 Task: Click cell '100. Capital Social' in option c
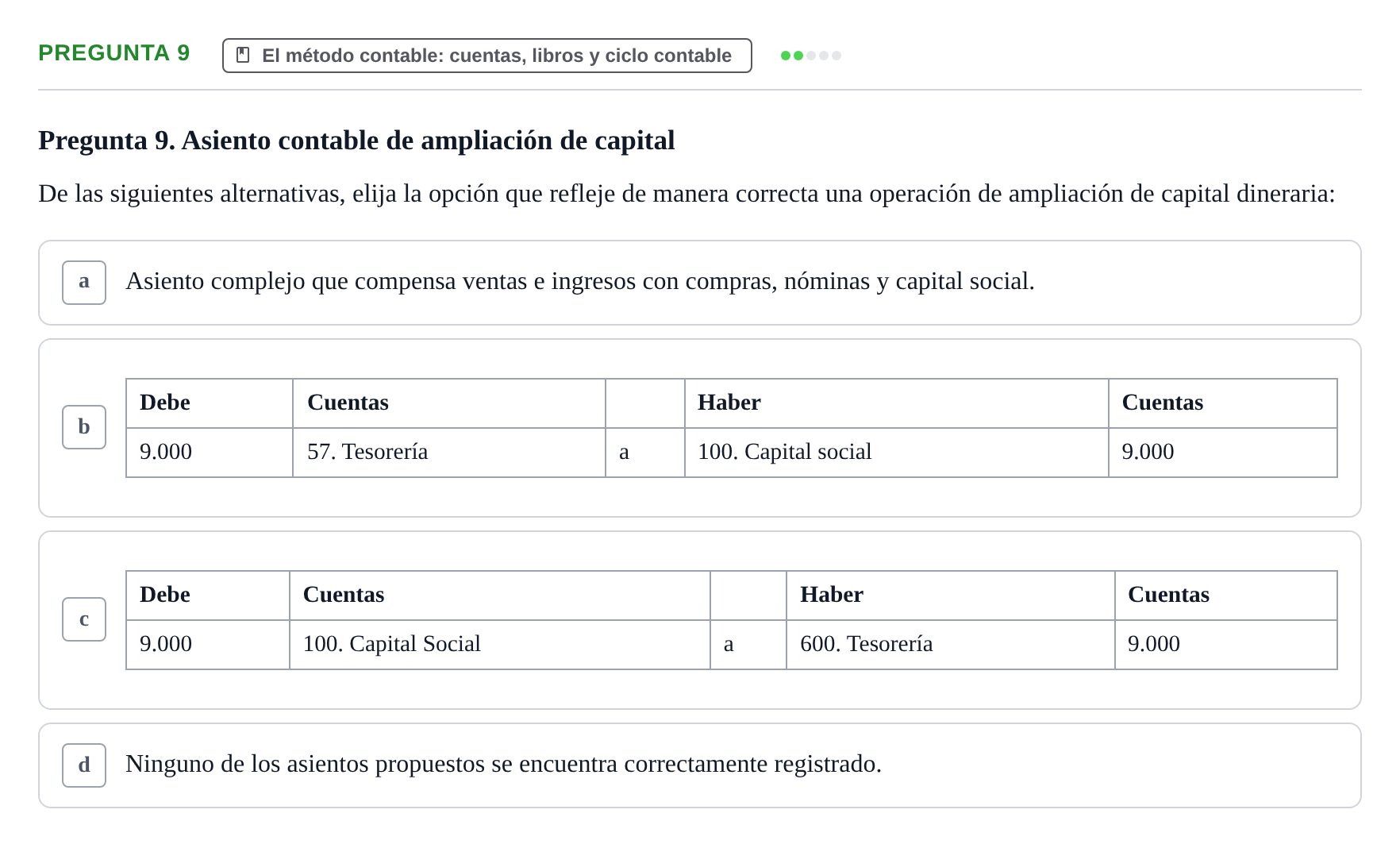click(500, 645)
